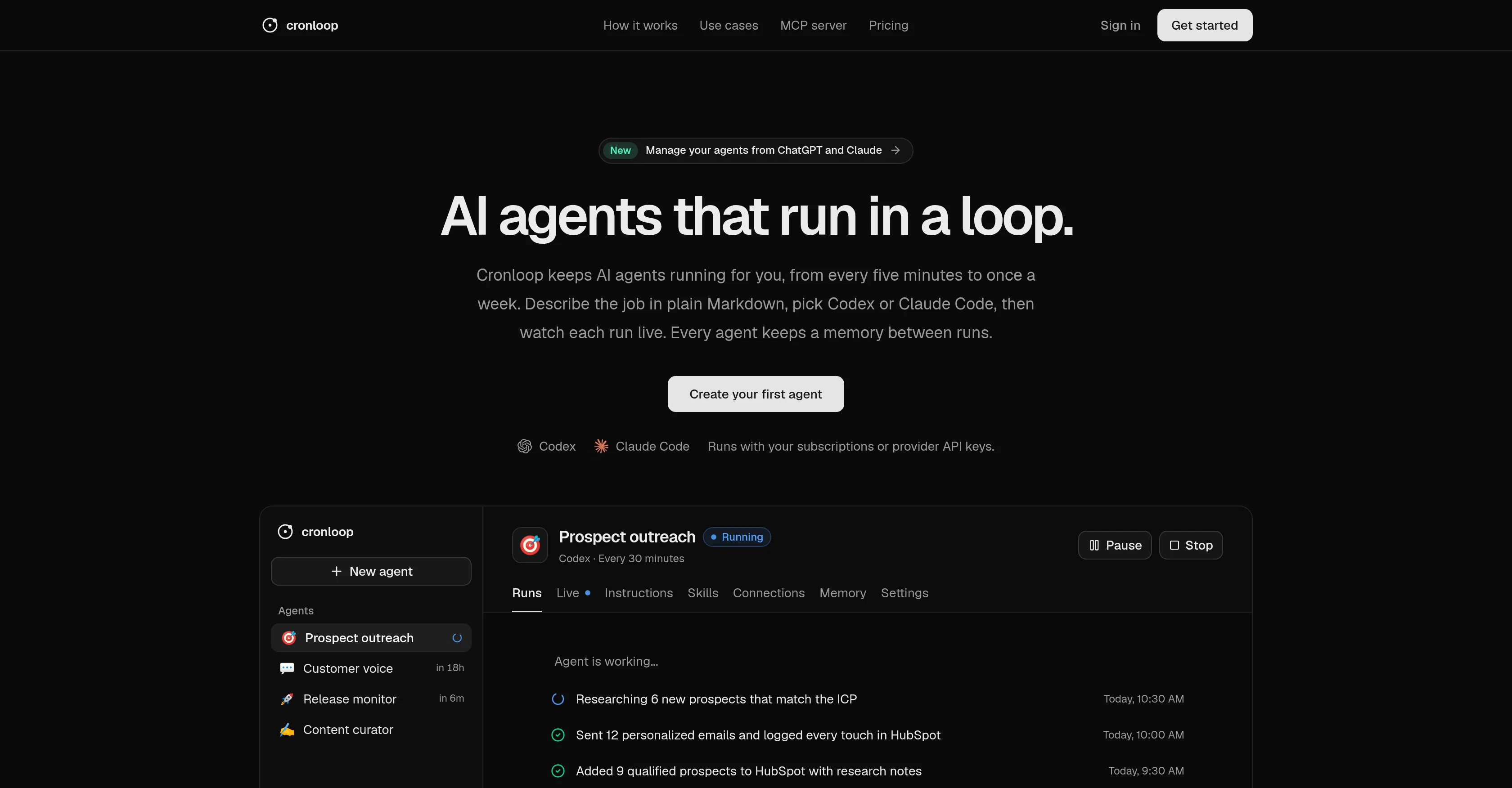Select the Content curator agent

coord(371,730)
